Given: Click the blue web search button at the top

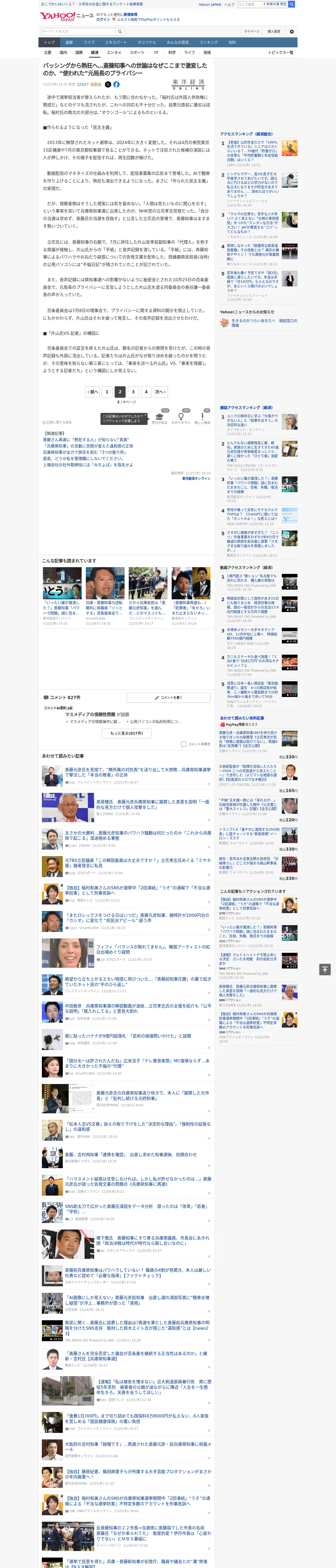Looking at the screenshot, I should coord(292,4).
